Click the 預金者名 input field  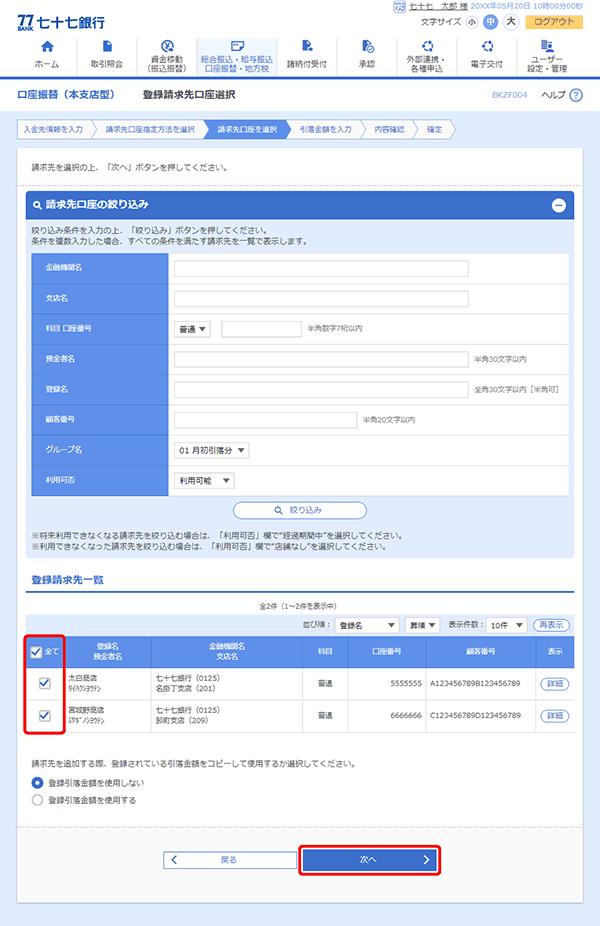click(x=321, y=359)
